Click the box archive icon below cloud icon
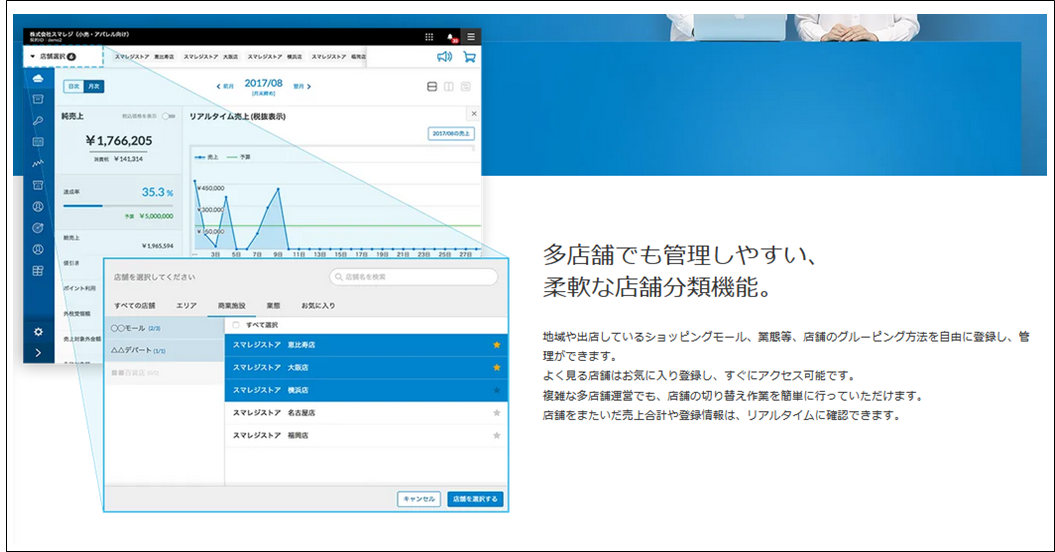1055x552 pixels. coord(38,100)
